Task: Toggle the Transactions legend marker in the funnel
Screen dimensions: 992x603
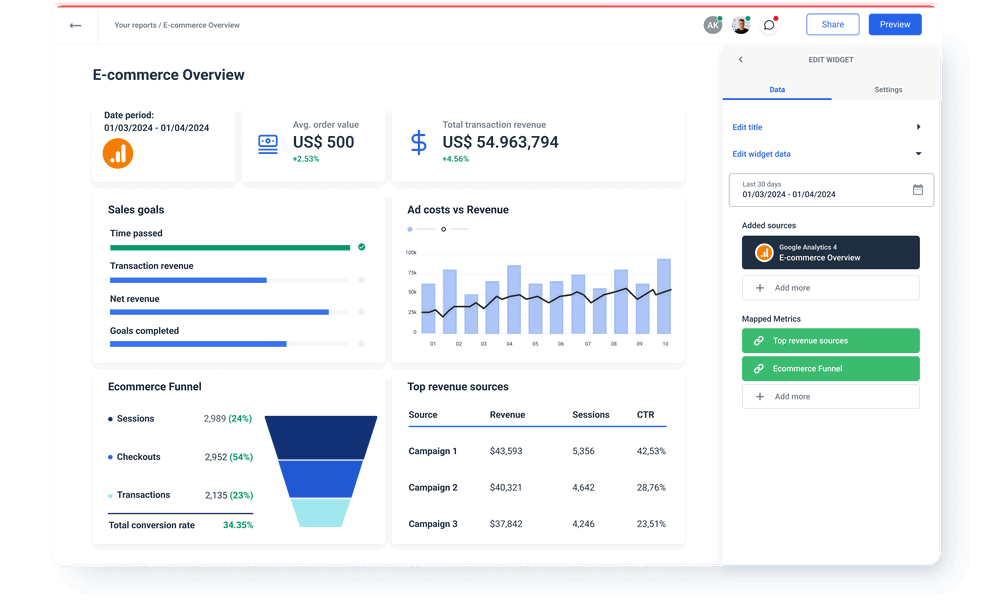Action: coord(109,494)
